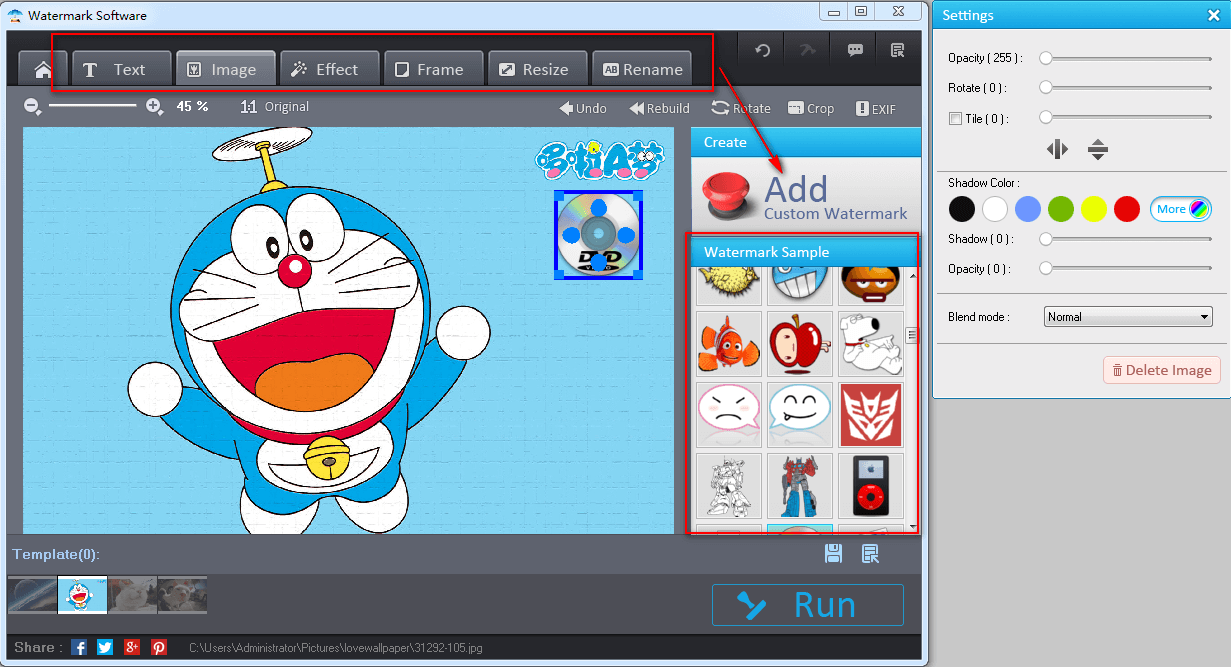Pick the angry orange face watermark sample

(871, 285)
